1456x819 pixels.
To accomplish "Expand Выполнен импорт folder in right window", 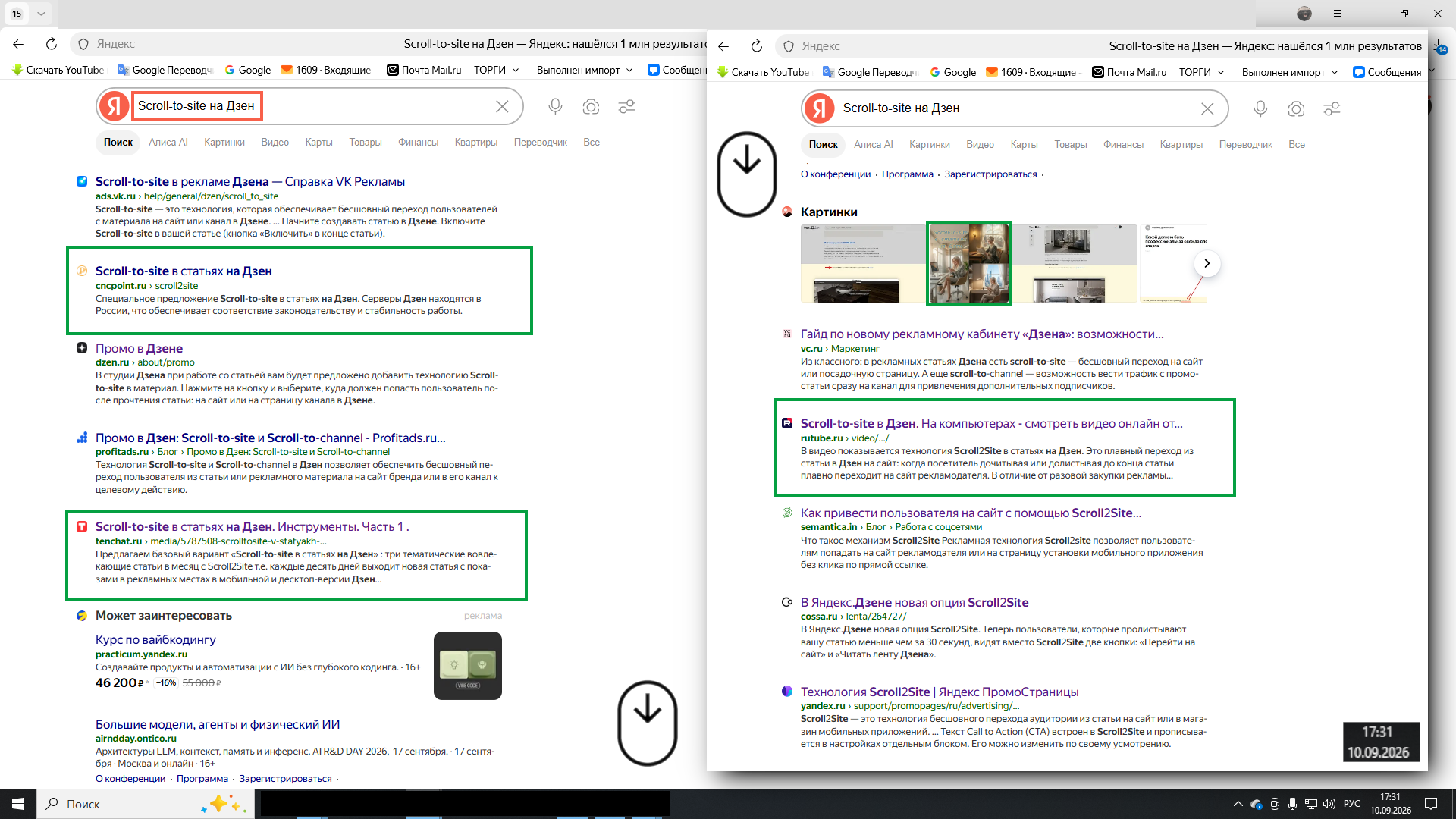I will point(1289,72).
